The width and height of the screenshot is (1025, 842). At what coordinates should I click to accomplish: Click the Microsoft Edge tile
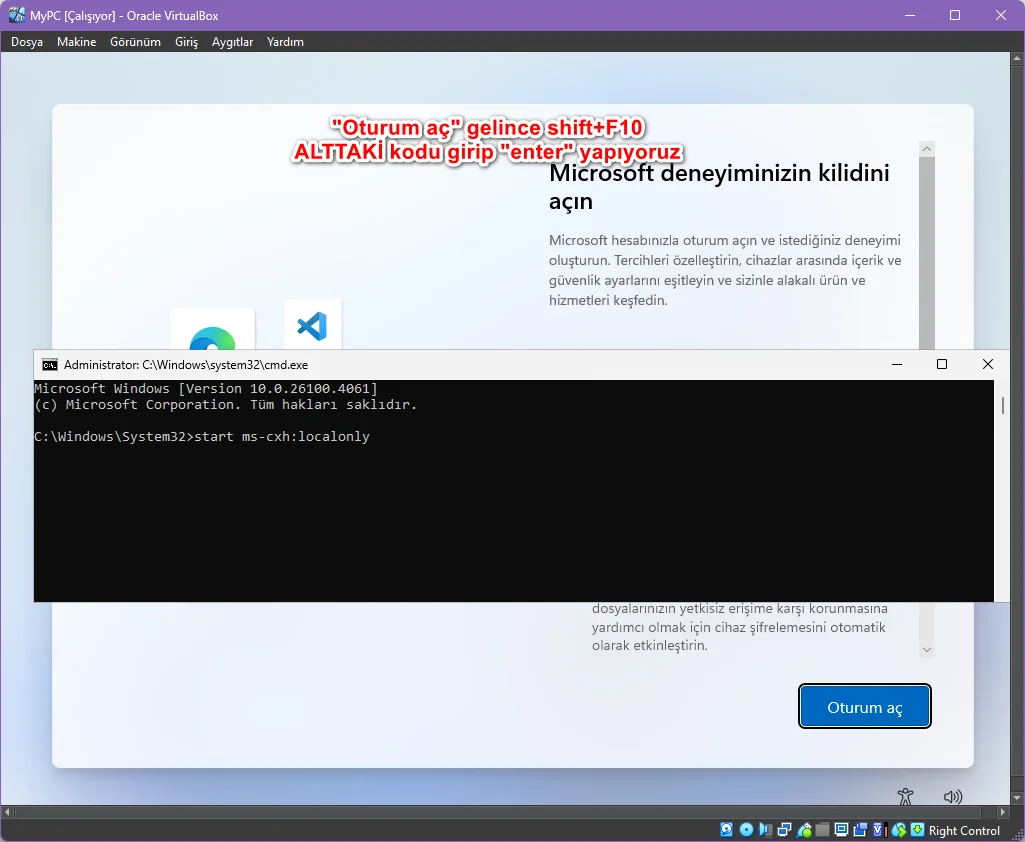click(x=212, y=329)
